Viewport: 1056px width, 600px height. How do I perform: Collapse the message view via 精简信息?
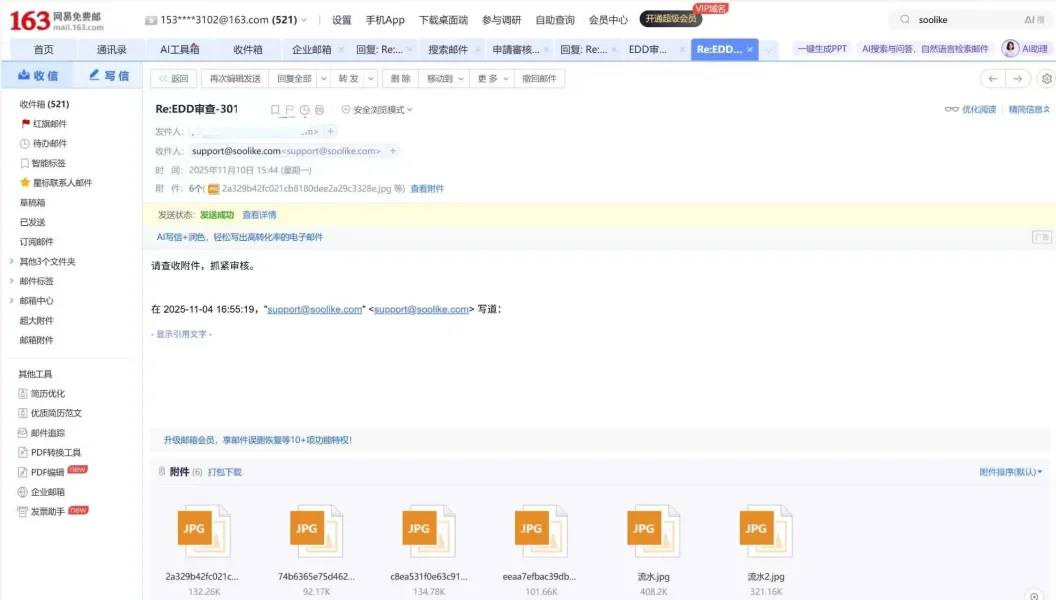coord(1021,109)
